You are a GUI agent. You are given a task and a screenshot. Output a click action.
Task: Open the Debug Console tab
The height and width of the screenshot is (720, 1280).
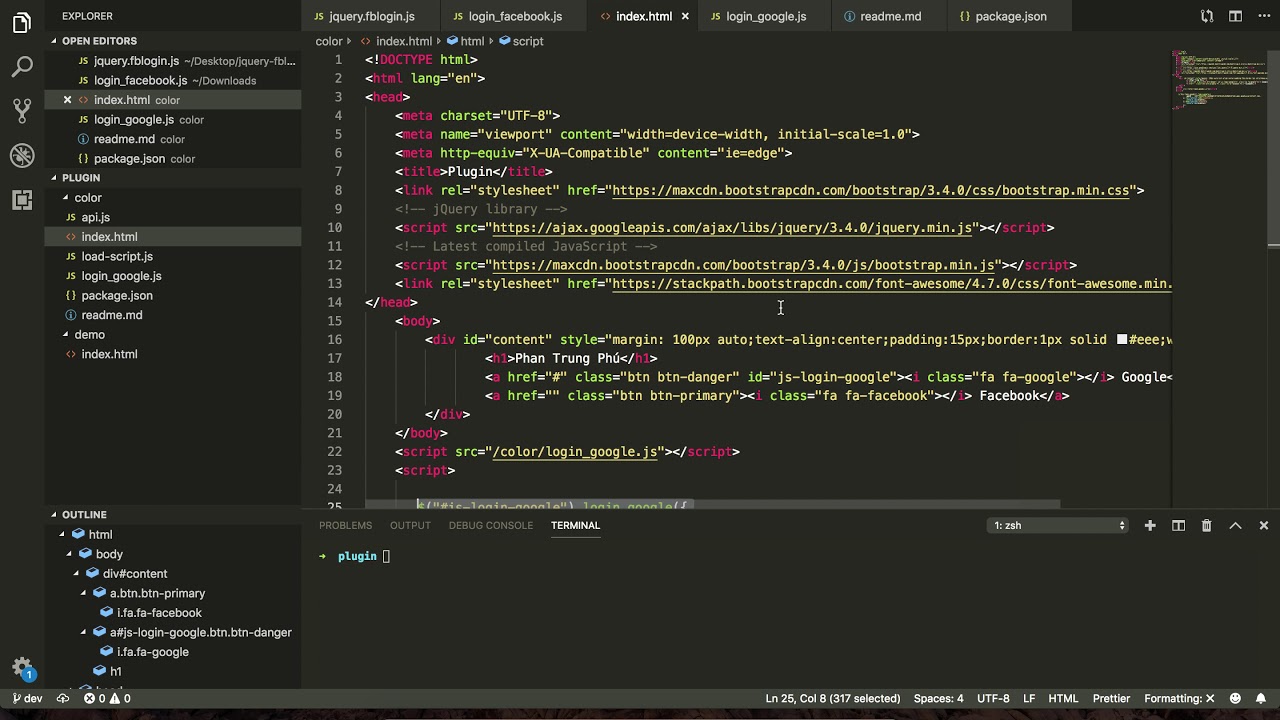tap(490, 525)
